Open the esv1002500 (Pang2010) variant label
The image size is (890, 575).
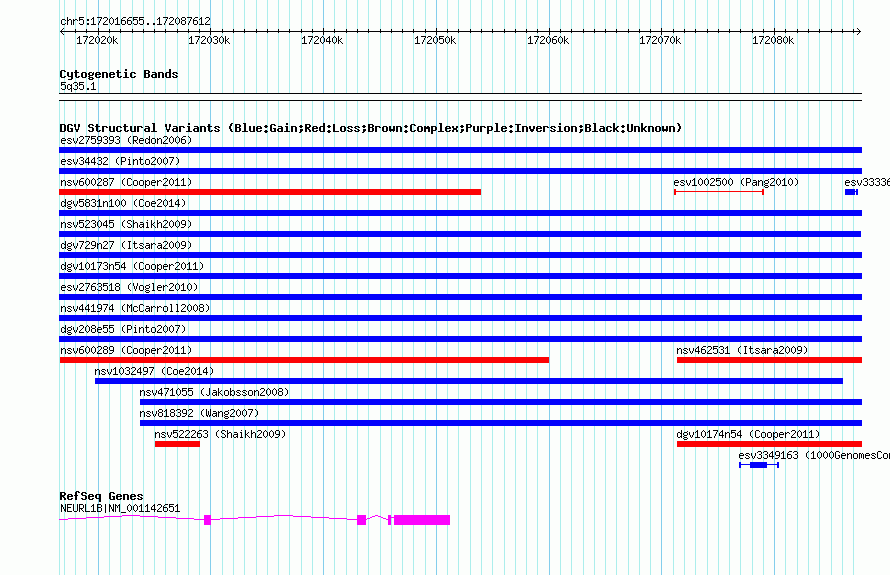[x=736, y=182]
